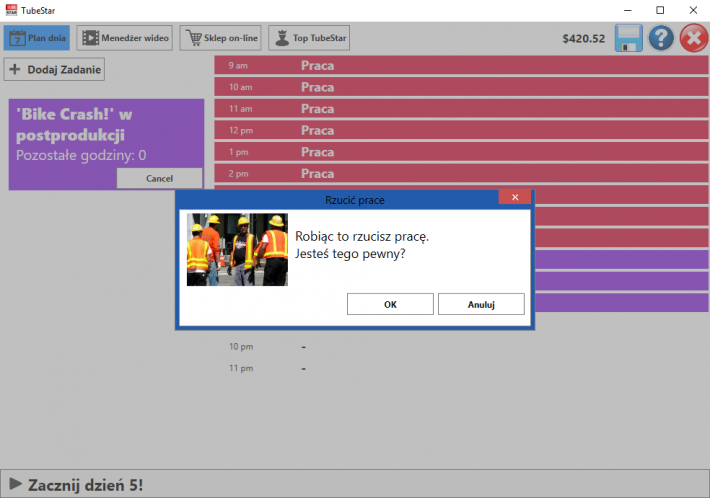
Task: Click the TubeStar app icon in title bar
Action: (x=11, y=10)
